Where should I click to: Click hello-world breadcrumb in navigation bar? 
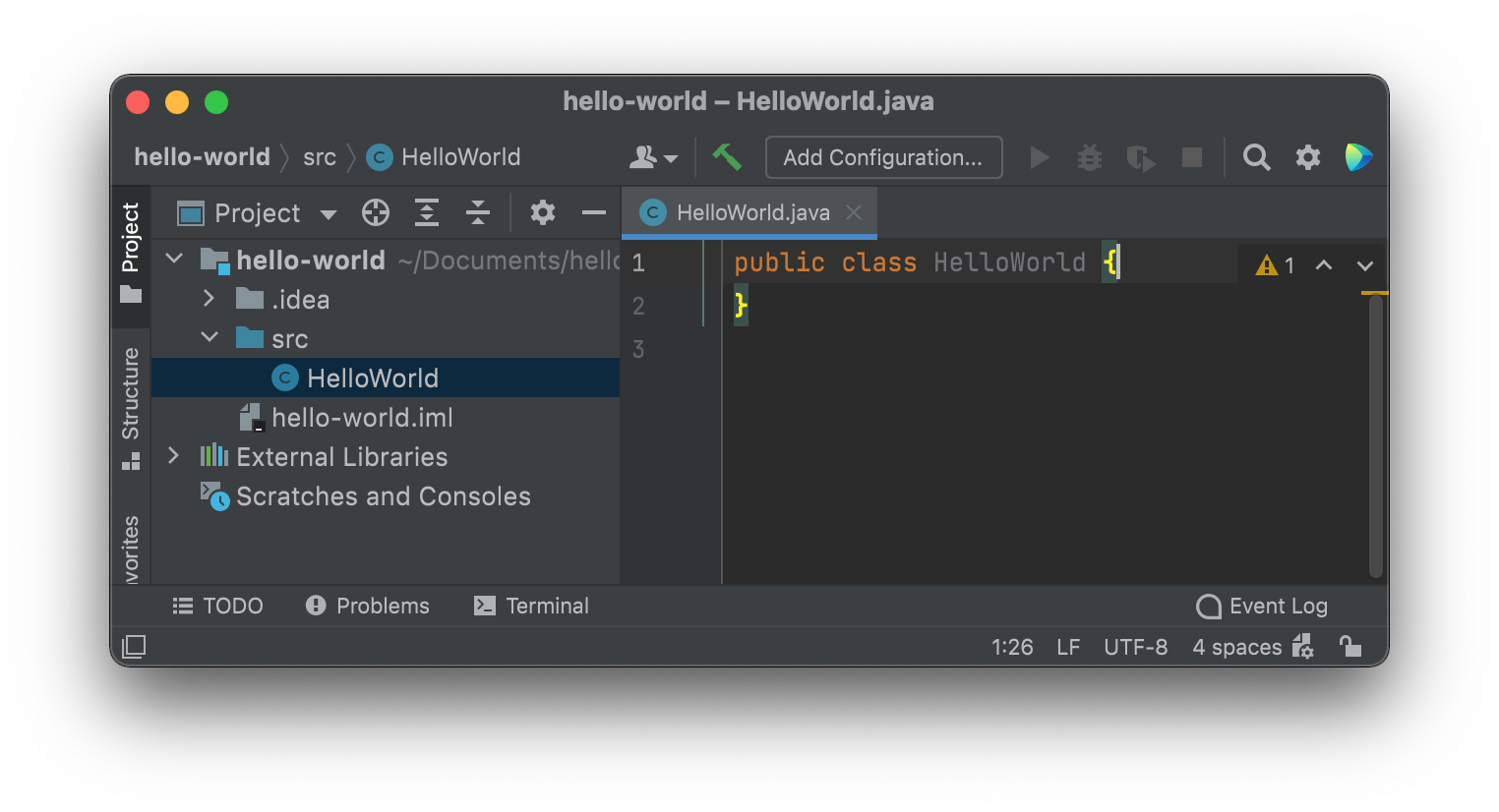[202, 157]
